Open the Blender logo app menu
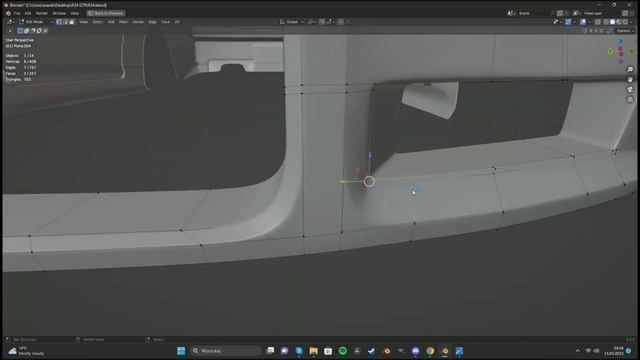The image size is (640, 360). point(8,13)
